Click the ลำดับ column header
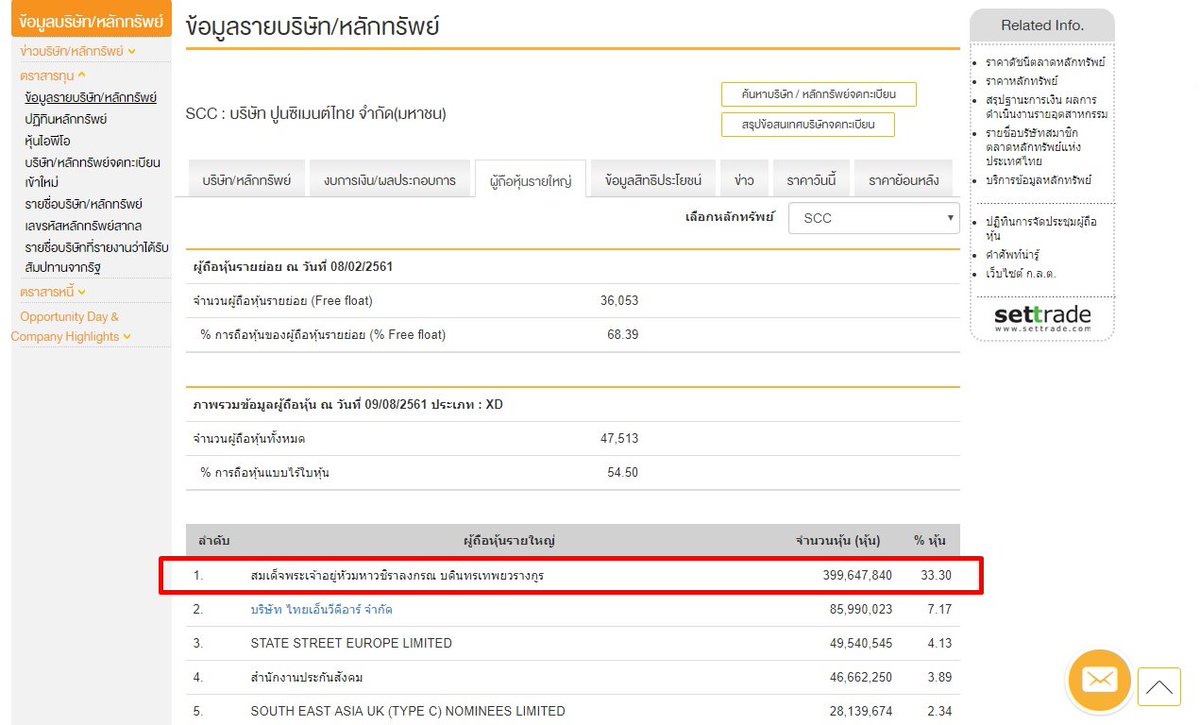This screenshot has height=725, width=1200. 212,541
